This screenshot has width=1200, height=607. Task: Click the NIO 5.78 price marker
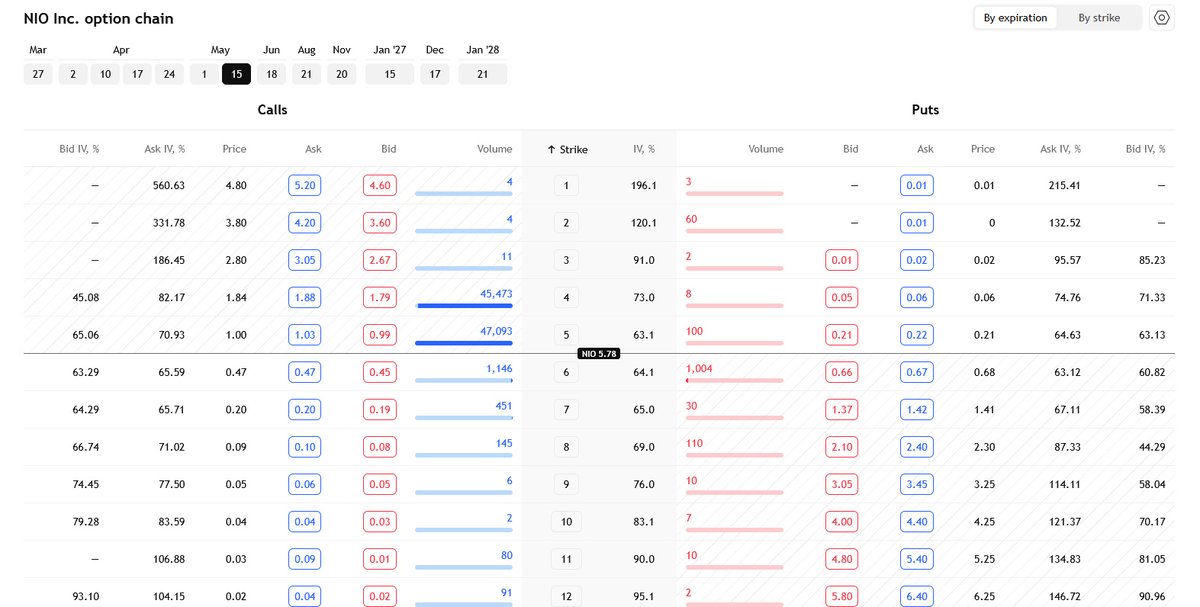tap(599, 354)
